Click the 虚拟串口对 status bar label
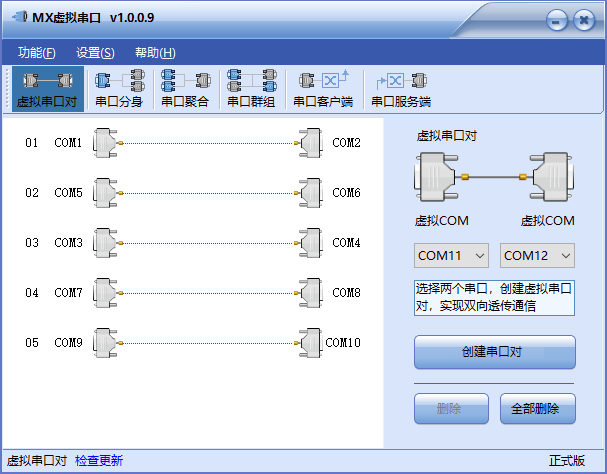 [x=37, y=460]
